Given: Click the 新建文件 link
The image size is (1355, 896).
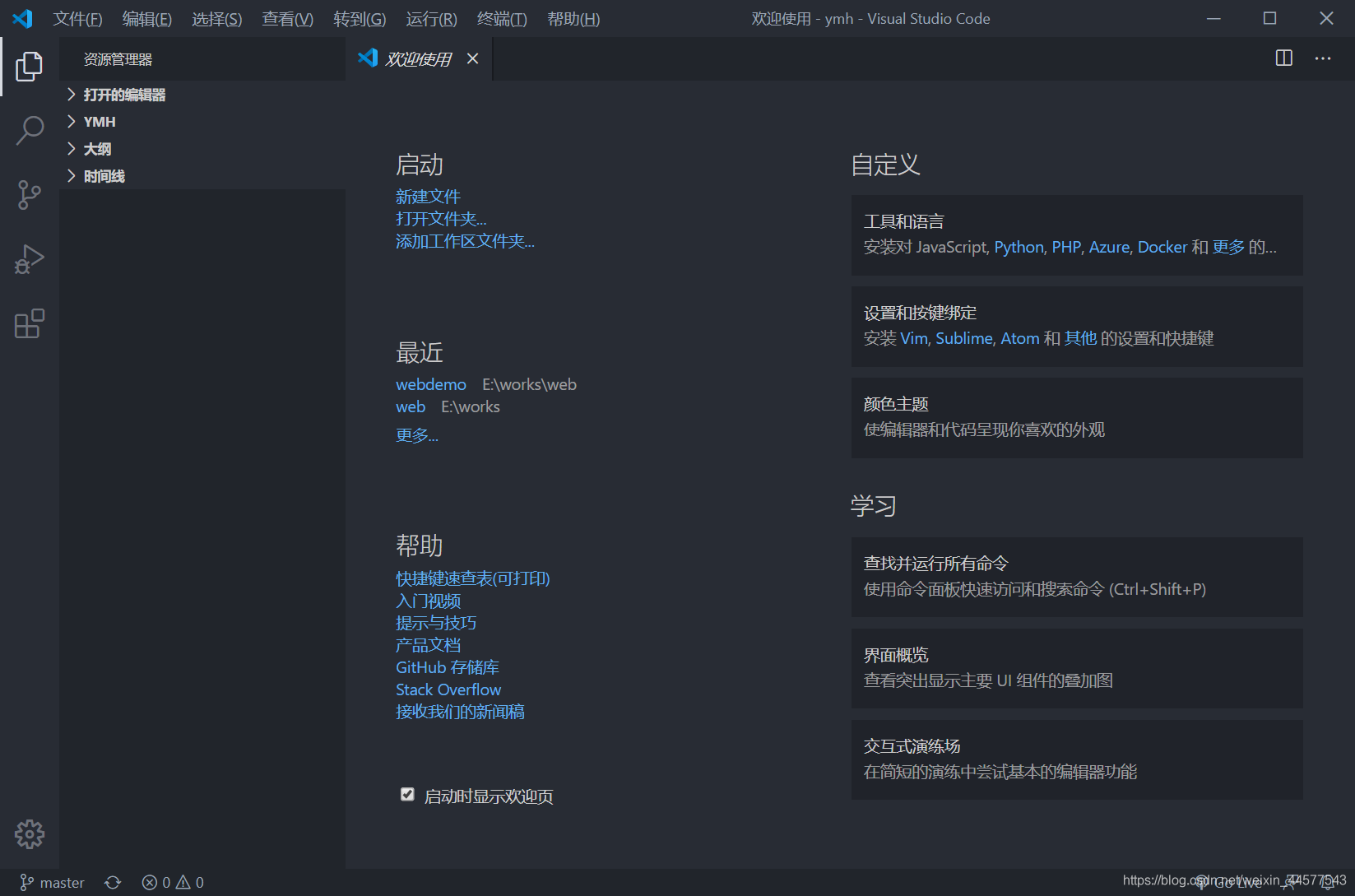Looking at the screenshot, I should (x=428, y=196).
